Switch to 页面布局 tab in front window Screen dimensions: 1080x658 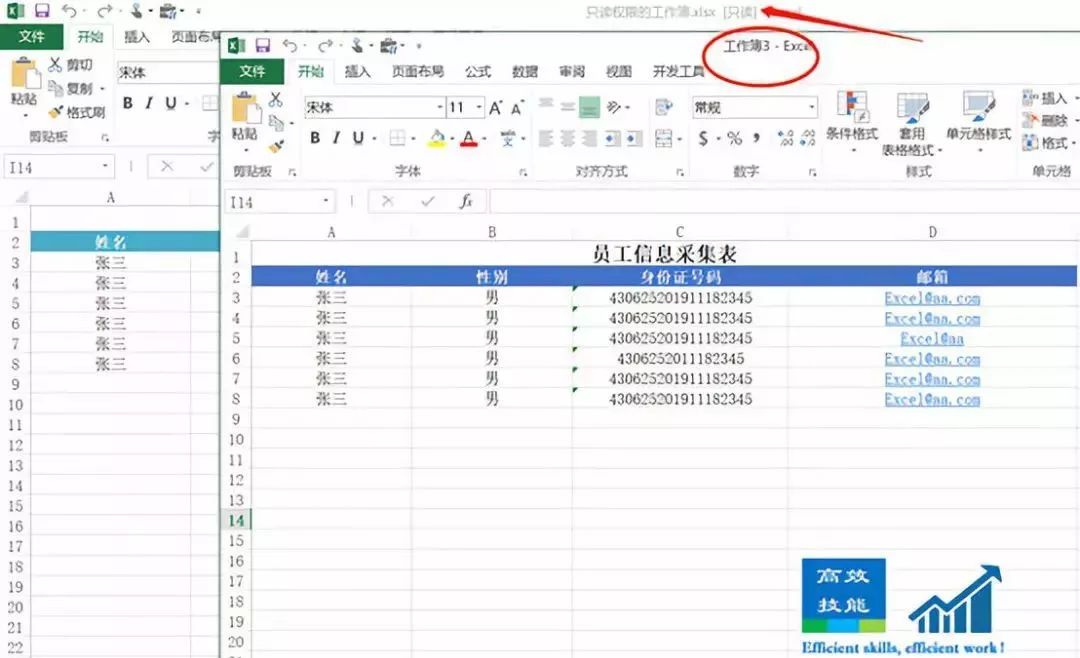click(x=418, y=72)
